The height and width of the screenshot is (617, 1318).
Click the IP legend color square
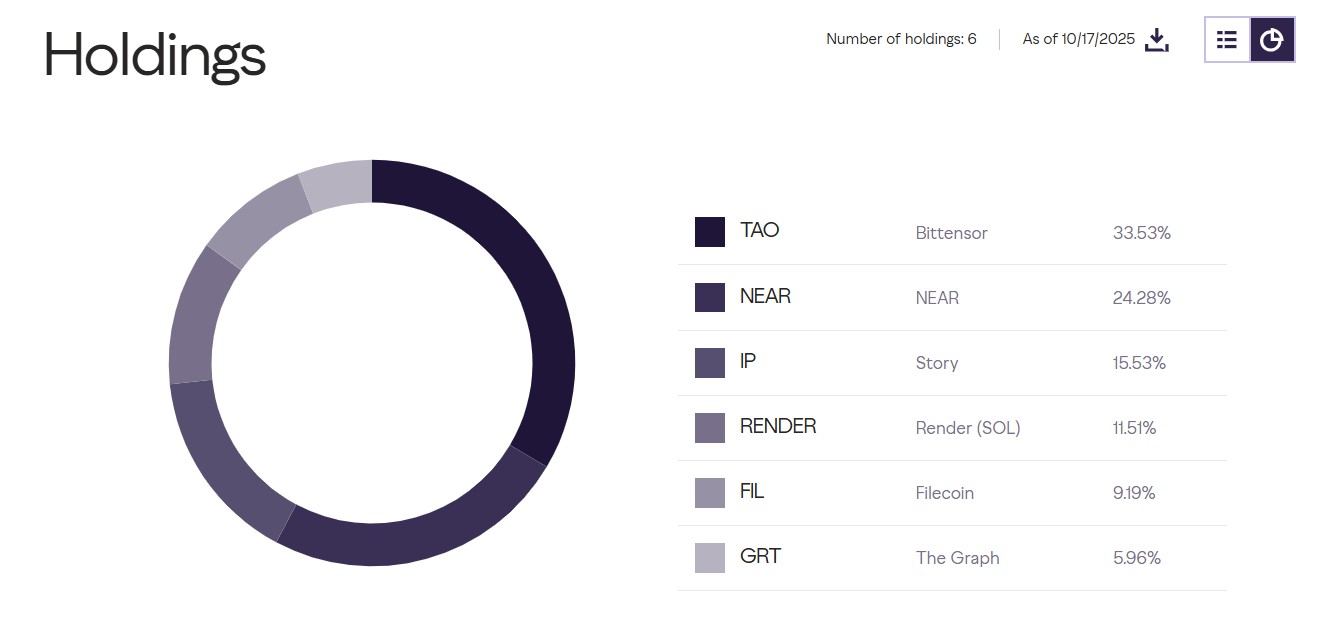point(710,362)
